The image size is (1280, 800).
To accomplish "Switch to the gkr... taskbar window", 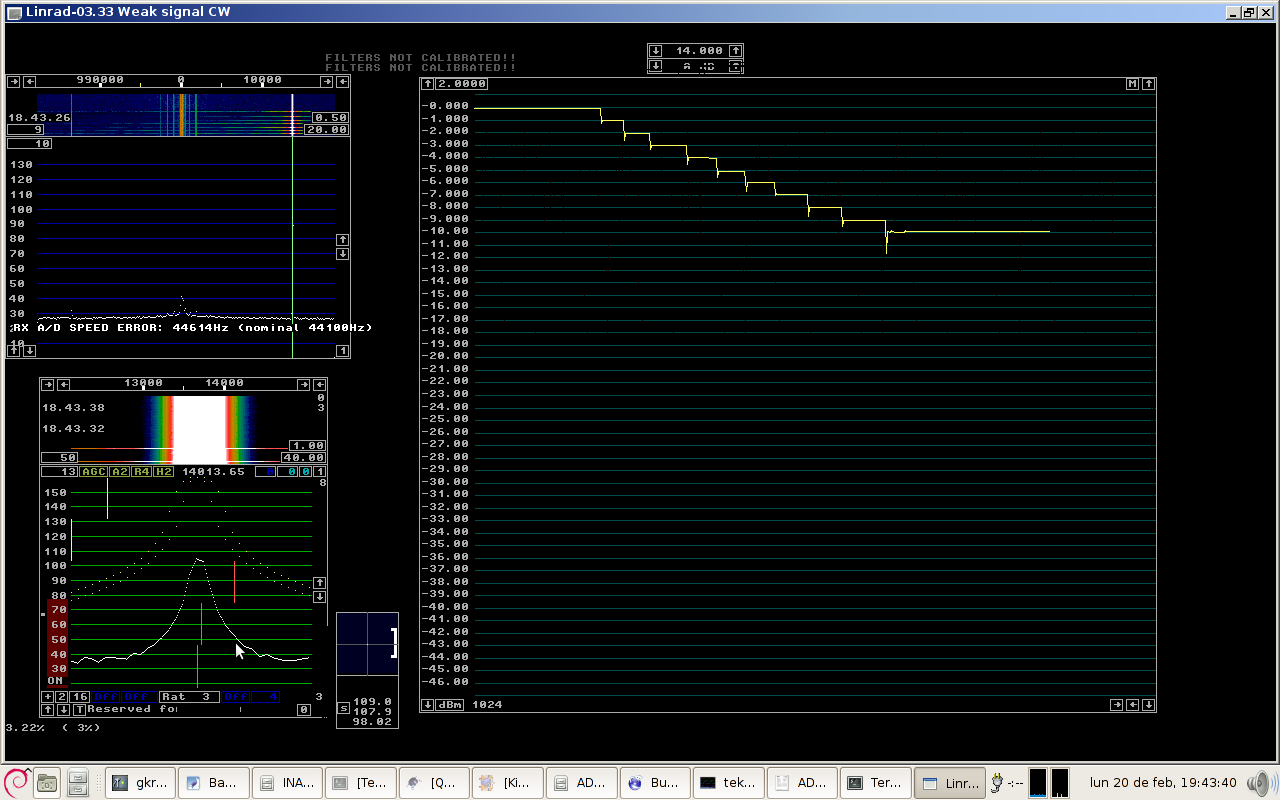I will coord(141,783).
